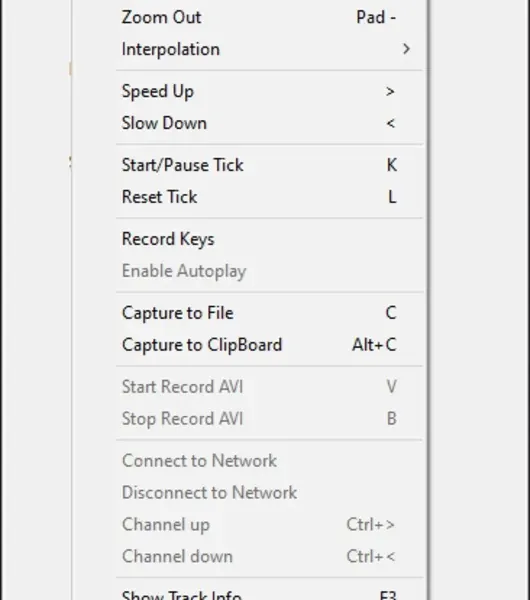Choose Speed Up from the menu

(269, 91)
